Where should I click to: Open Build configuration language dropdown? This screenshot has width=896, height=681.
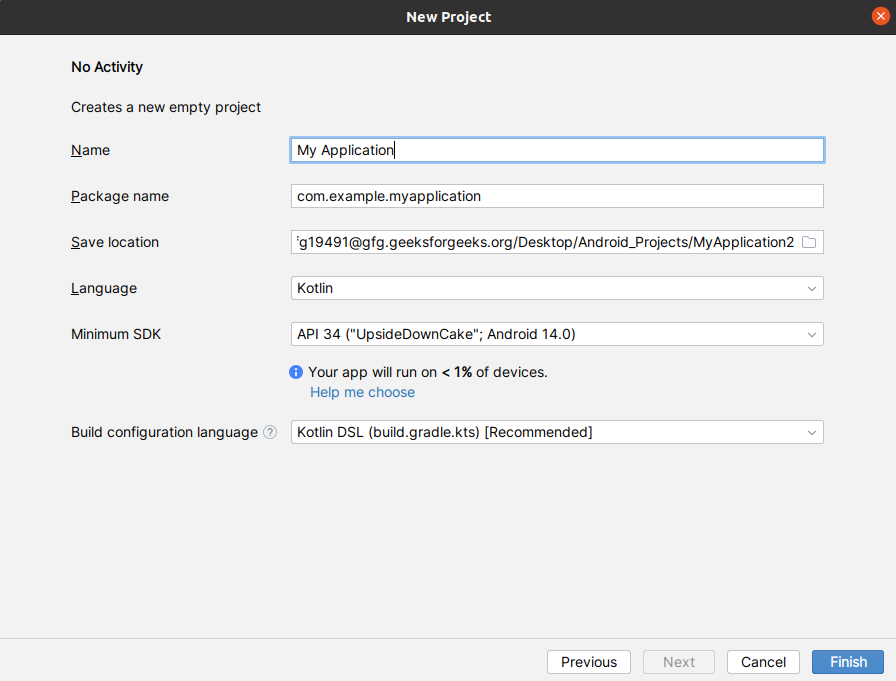[x=557, y=432]
